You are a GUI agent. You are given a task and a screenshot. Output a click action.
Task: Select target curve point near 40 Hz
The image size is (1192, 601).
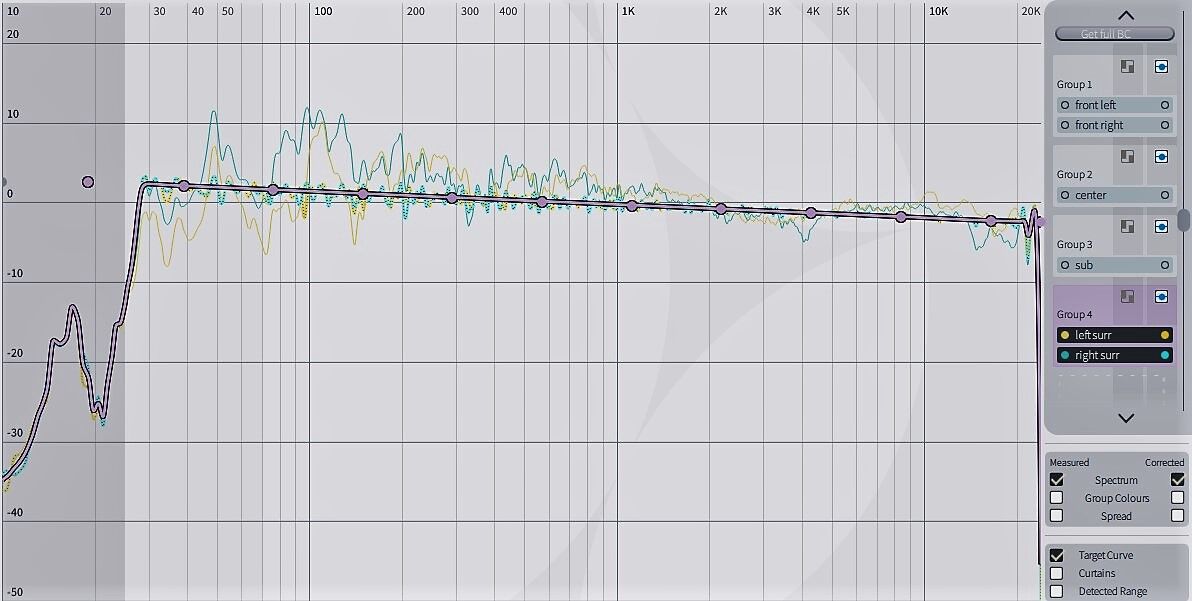pyautogui.click(x=184, y=185)
